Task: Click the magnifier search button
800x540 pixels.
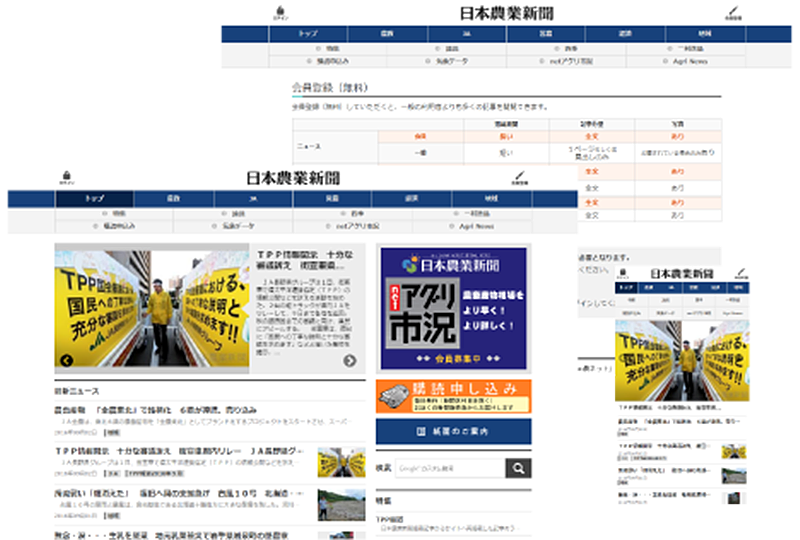Action: click(518, 468)
